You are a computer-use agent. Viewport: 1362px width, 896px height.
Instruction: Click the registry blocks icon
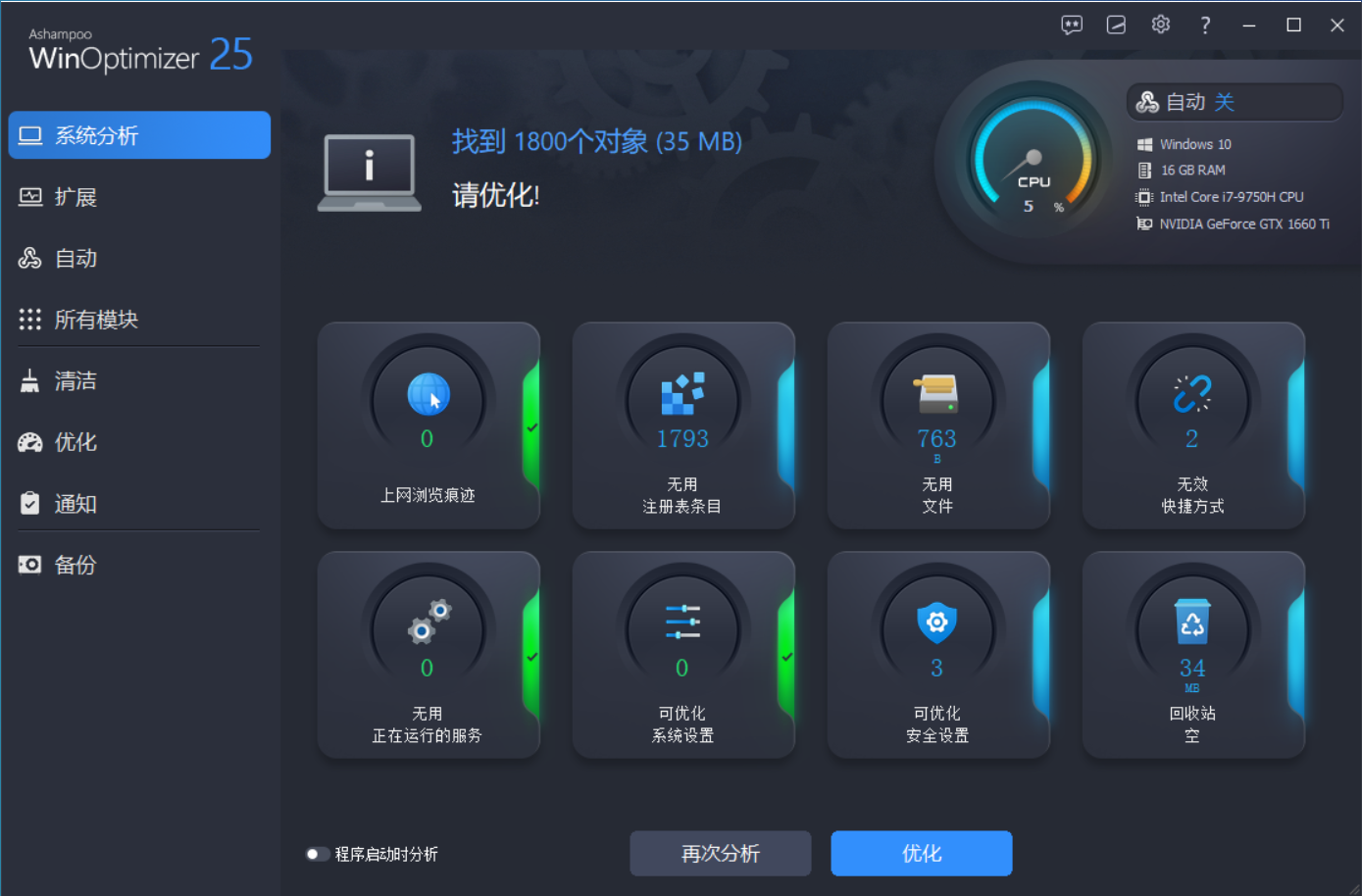682,393
